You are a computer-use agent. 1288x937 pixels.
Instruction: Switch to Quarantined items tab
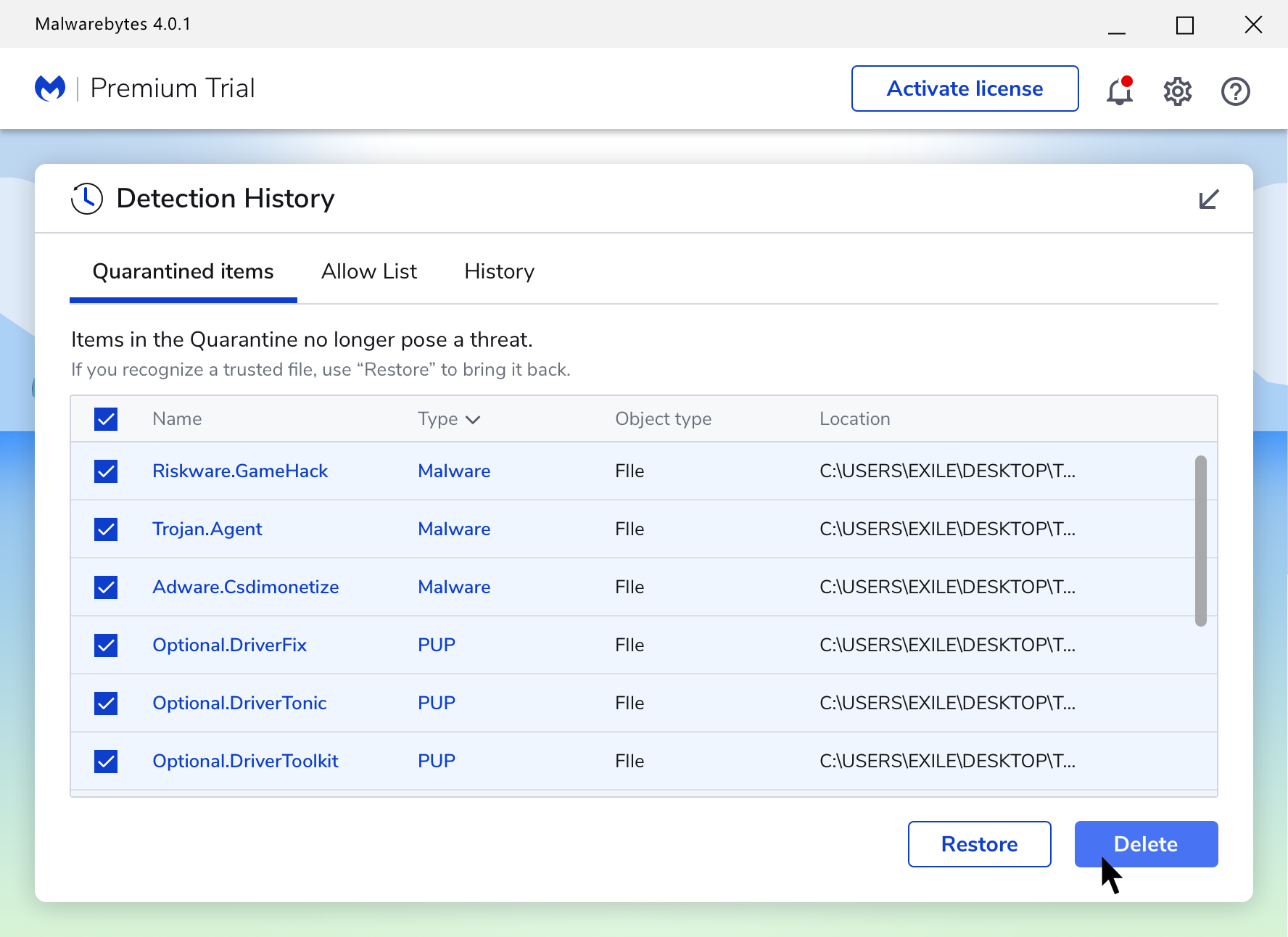point(183,272)
